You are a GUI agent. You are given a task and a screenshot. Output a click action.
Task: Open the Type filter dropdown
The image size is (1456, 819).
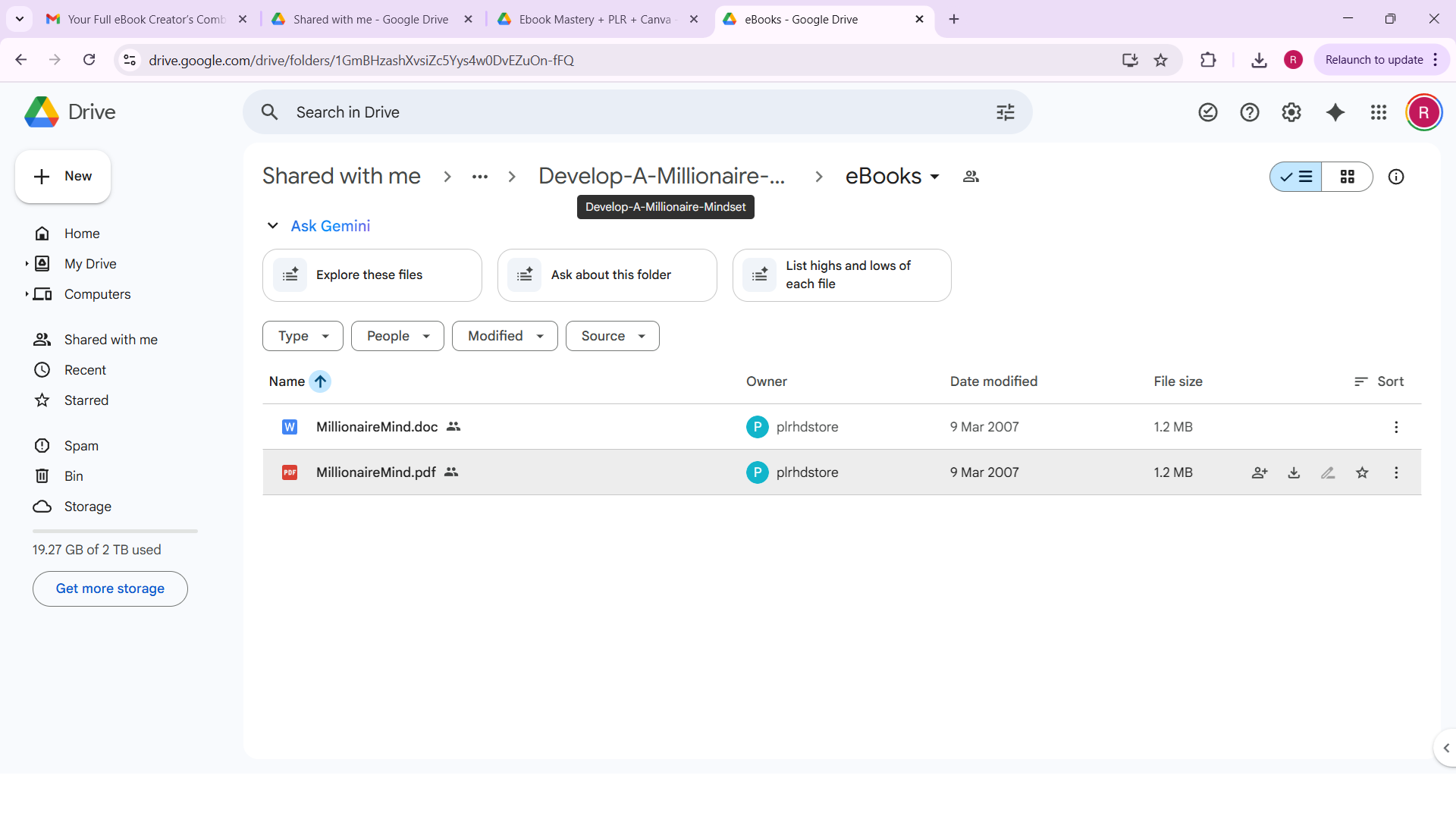coord(302,336)
